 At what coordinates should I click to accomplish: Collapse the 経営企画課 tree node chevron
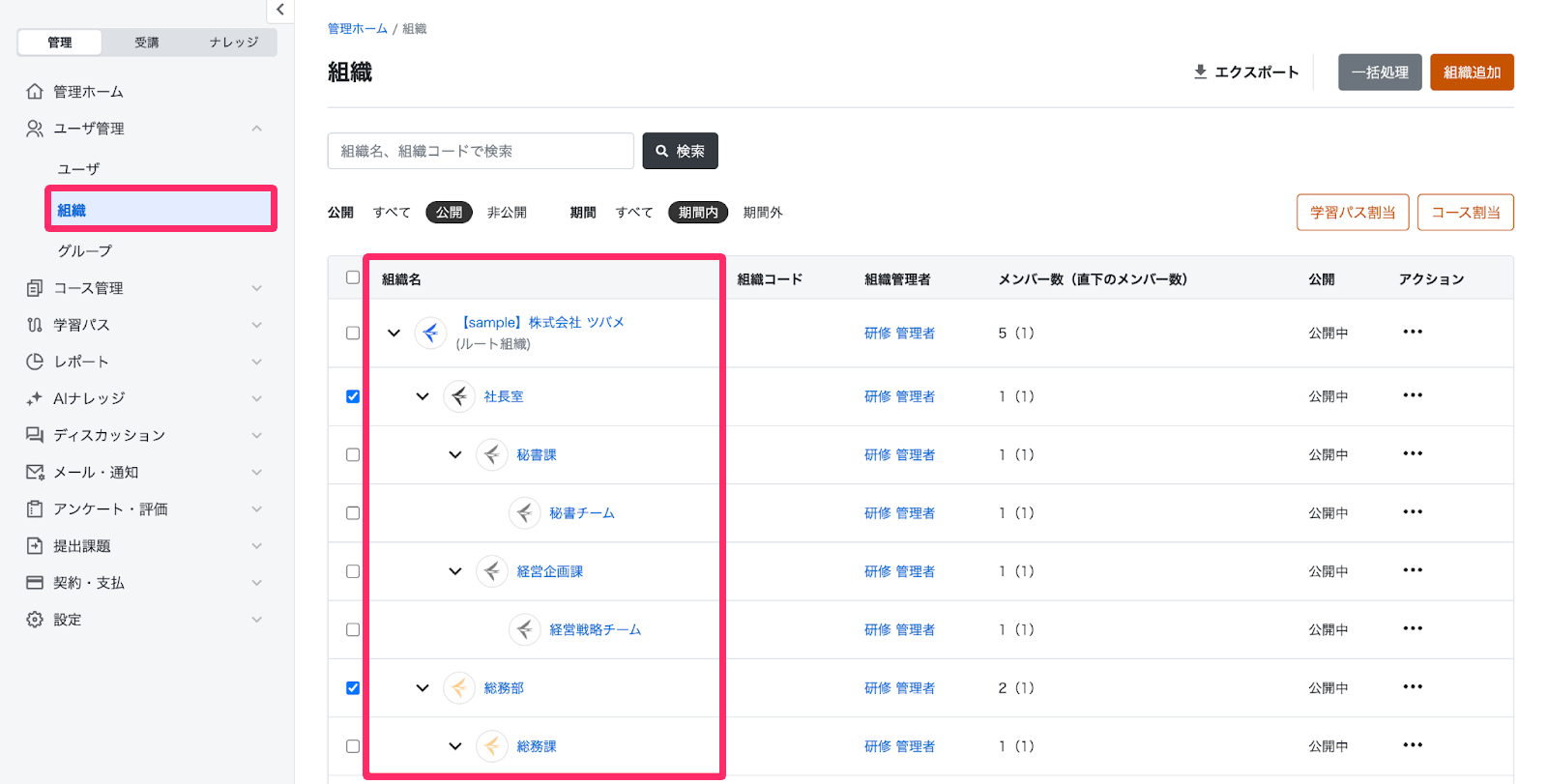tap(455, 571)
